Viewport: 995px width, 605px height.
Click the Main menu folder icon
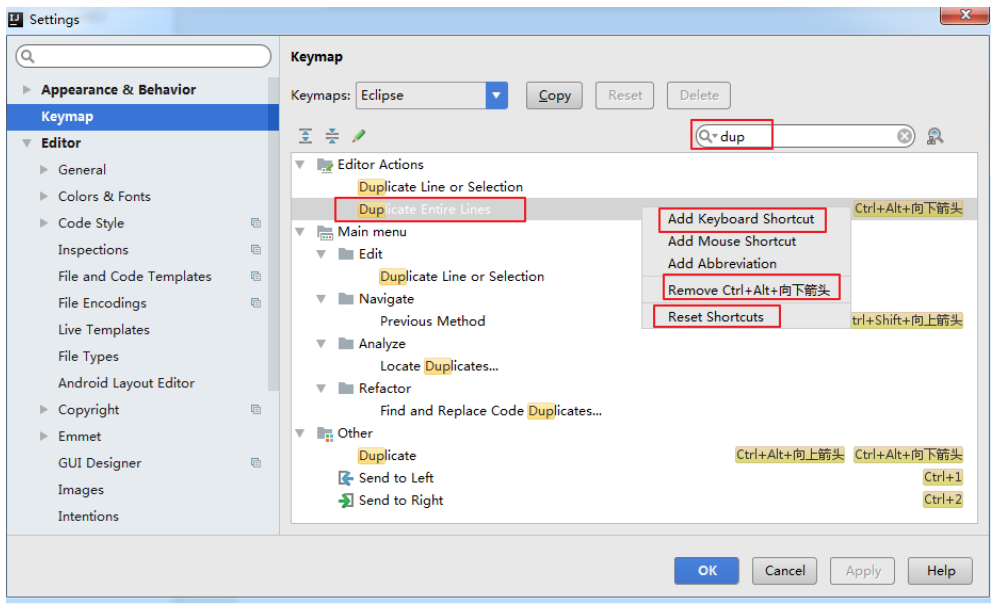pos(325,232)
